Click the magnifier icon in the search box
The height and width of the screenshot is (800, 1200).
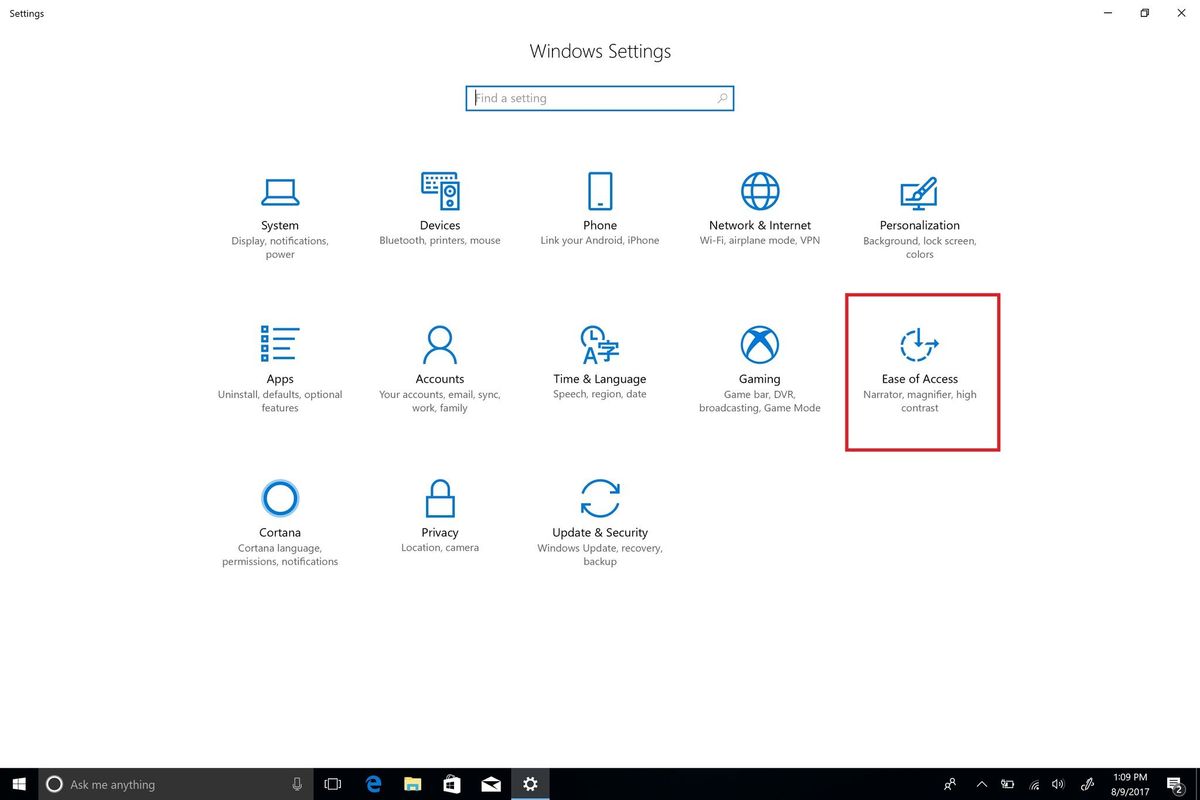coord(722,98)
